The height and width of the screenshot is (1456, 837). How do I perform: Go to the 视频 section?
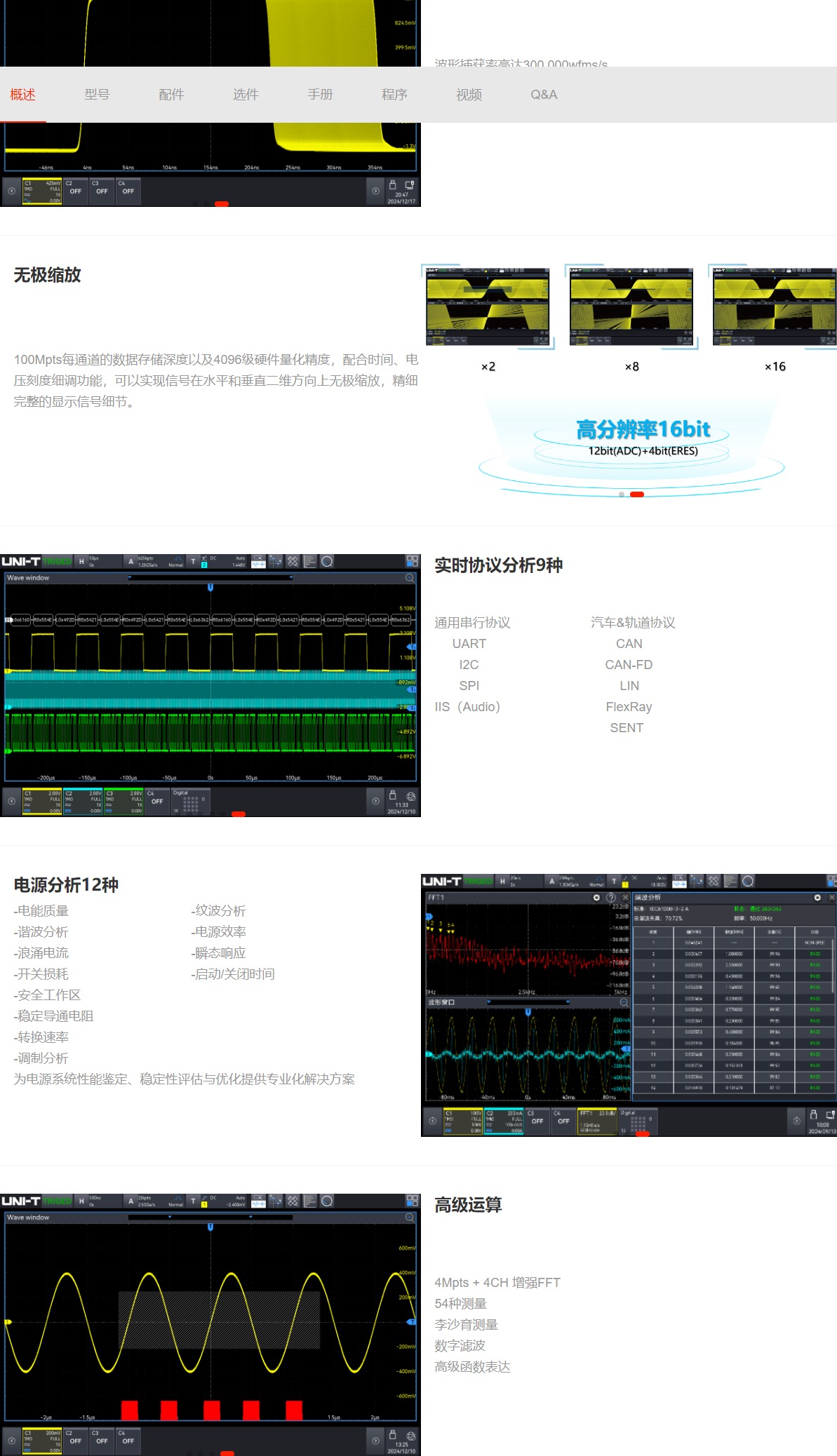[469, 95]
